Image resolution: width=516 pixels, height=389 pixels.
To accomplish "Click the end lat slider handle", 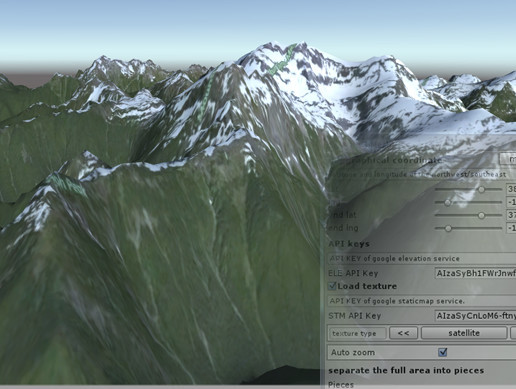I will (x=481, y=215).
